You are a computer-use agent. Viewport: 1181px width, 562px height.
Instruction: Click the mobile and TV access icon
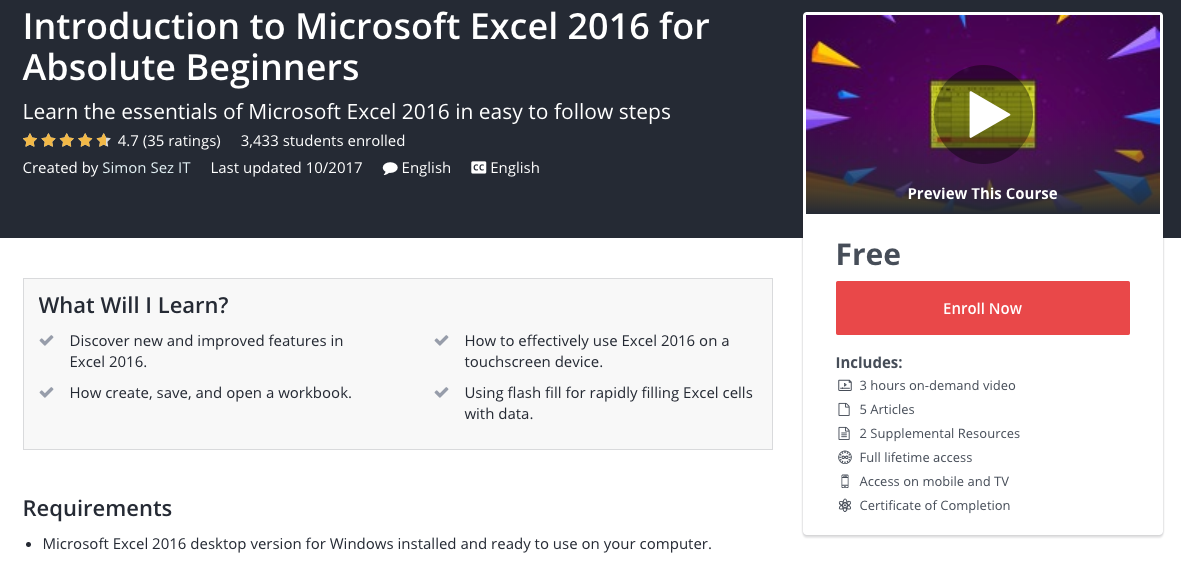coord(844,481)
